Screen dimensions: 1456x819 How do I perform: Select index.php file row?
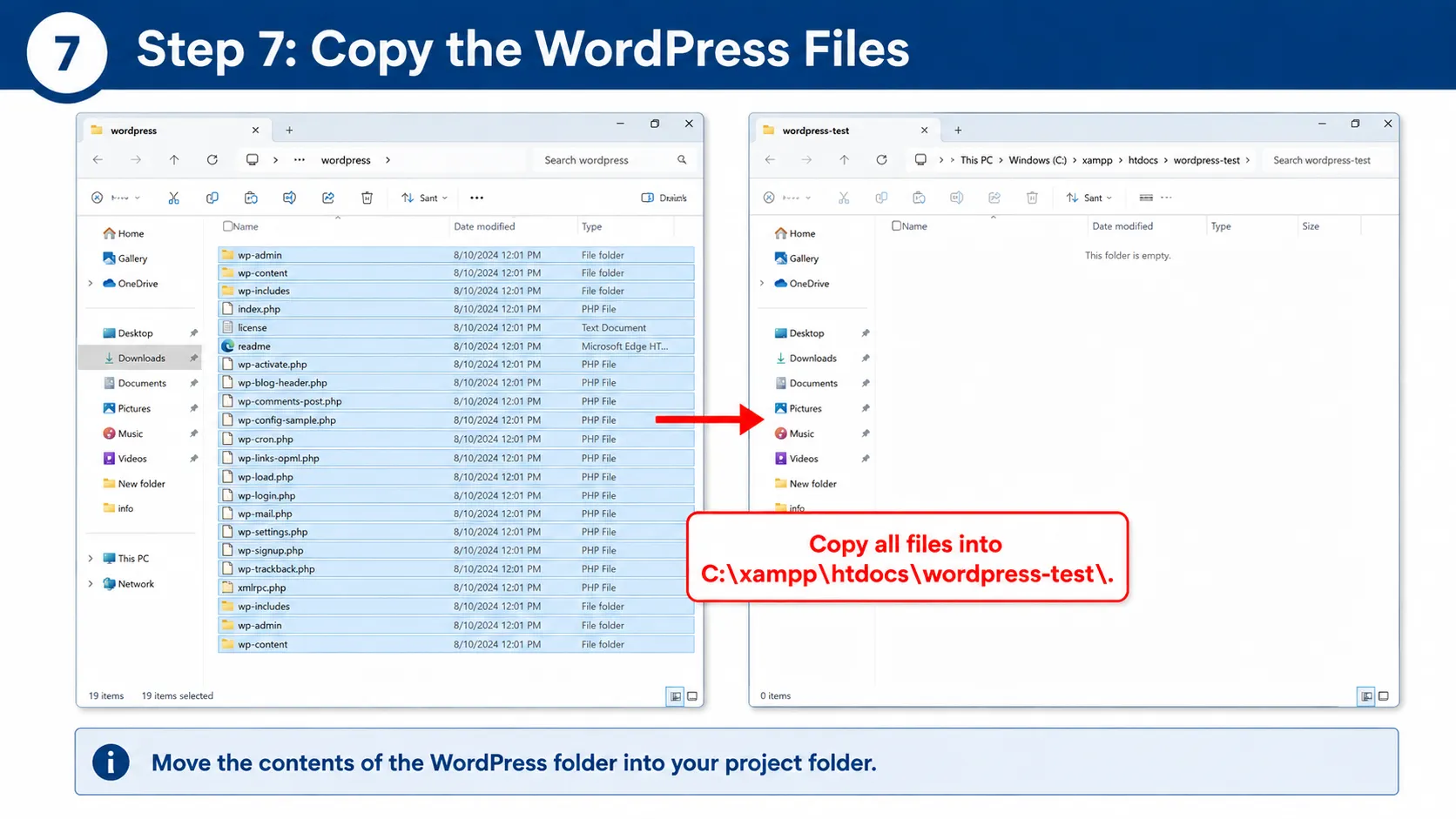456,309
